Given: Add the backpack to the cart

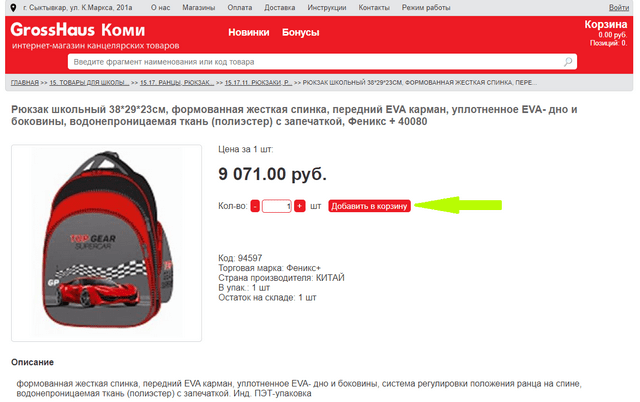Looking at the screenshot, I should point(369,206).
